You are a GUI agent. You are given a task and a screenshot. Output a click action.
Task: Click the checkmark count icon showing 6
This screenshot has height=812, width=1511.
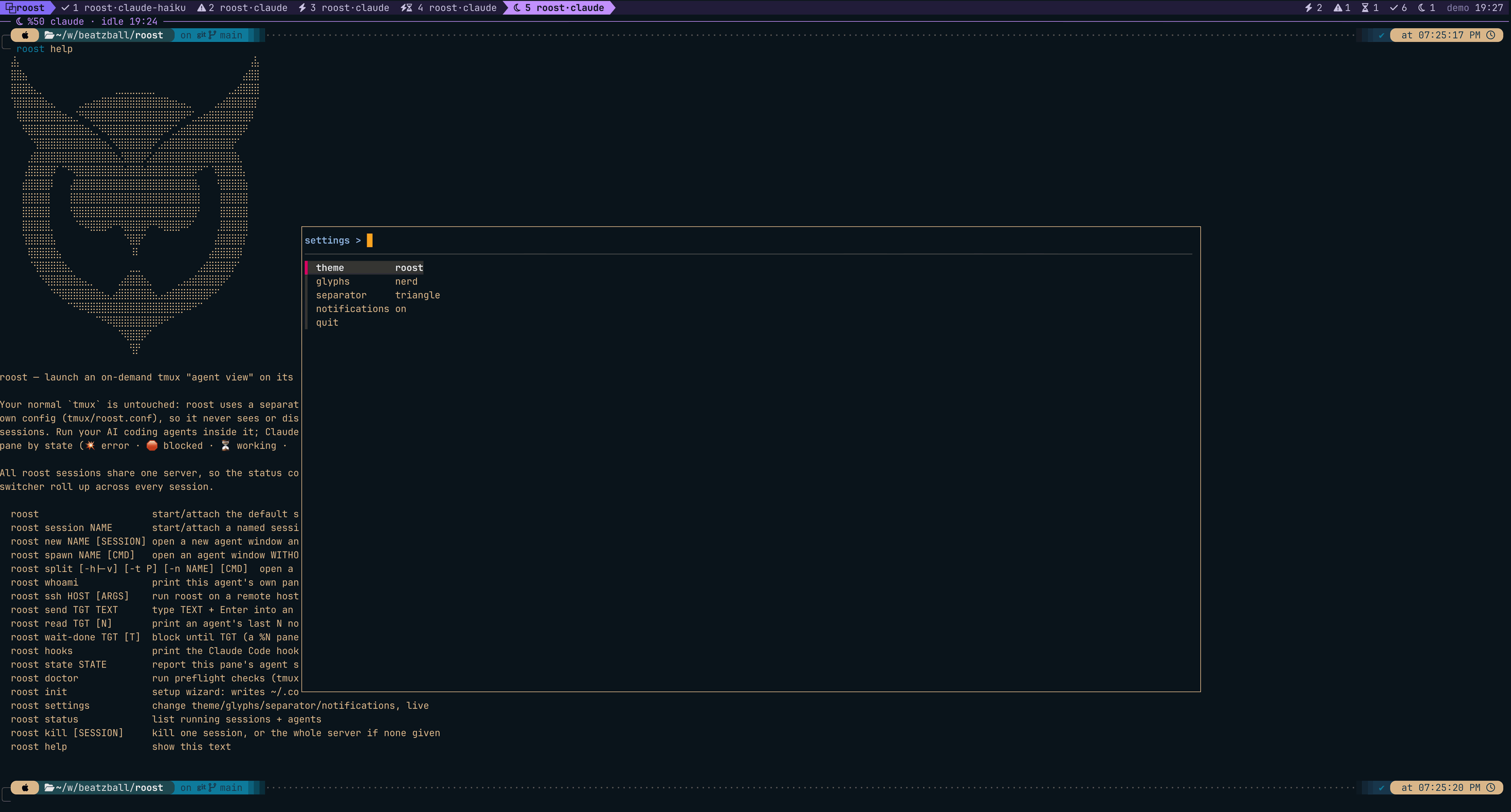click(x=1394, y=8)
